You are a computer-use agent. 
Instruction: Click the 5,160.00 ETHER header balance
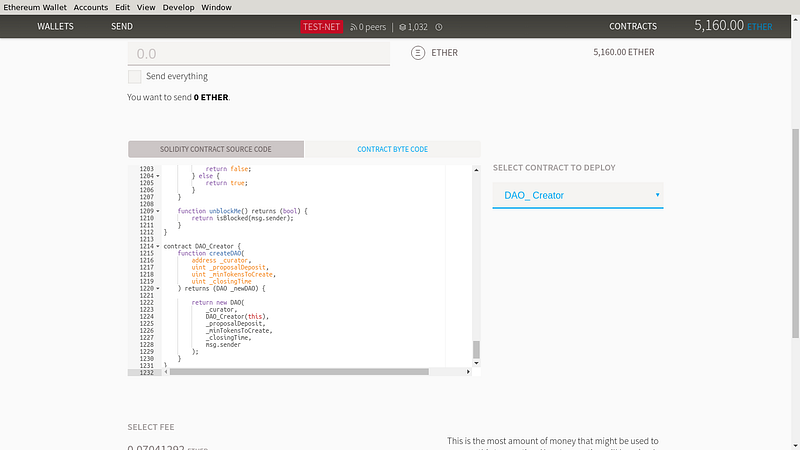733,26
